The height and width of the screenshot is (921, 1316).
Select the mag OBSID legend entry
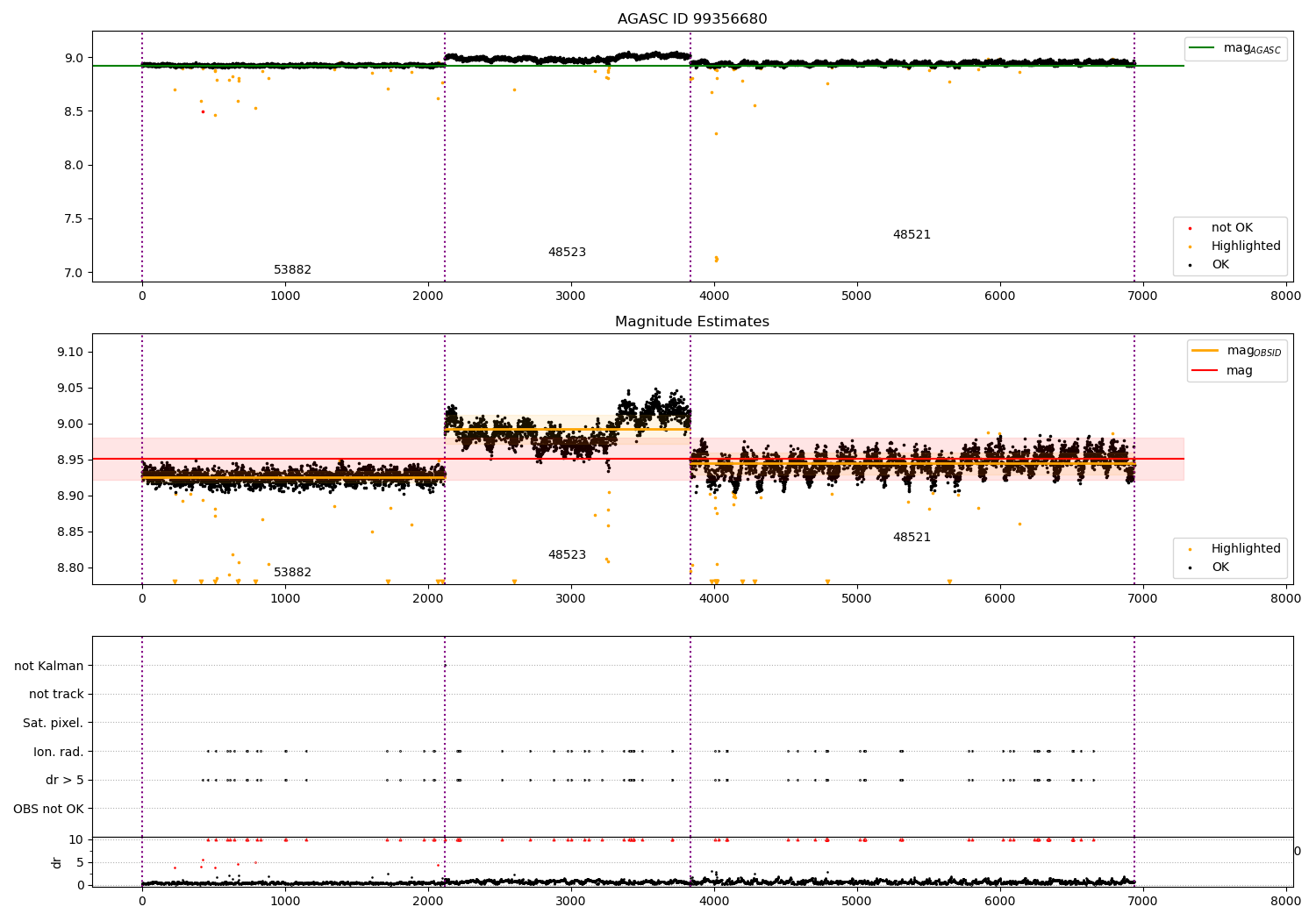coord(1239,351)
